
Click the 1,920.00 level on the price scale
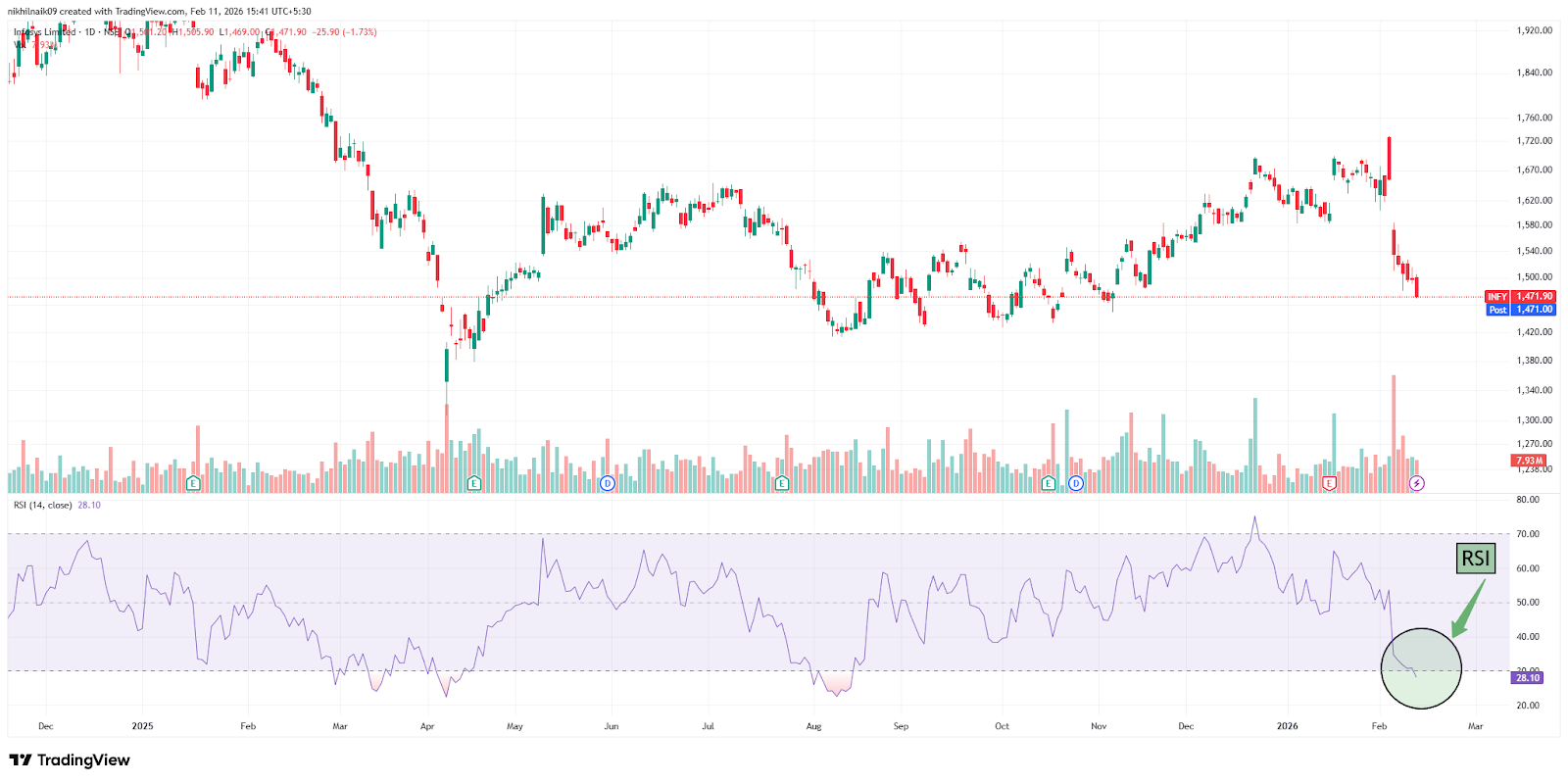pos(1534,30)
